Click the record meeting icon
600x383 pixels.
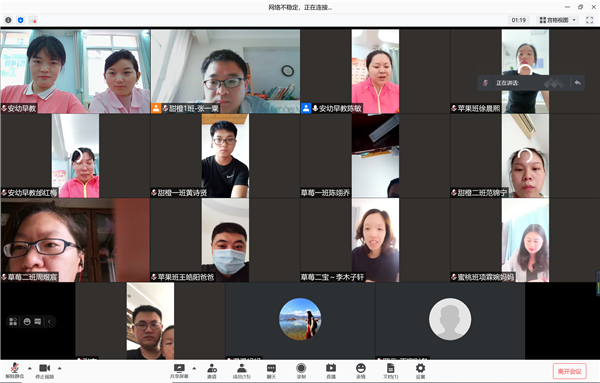(x=301, y=371)
